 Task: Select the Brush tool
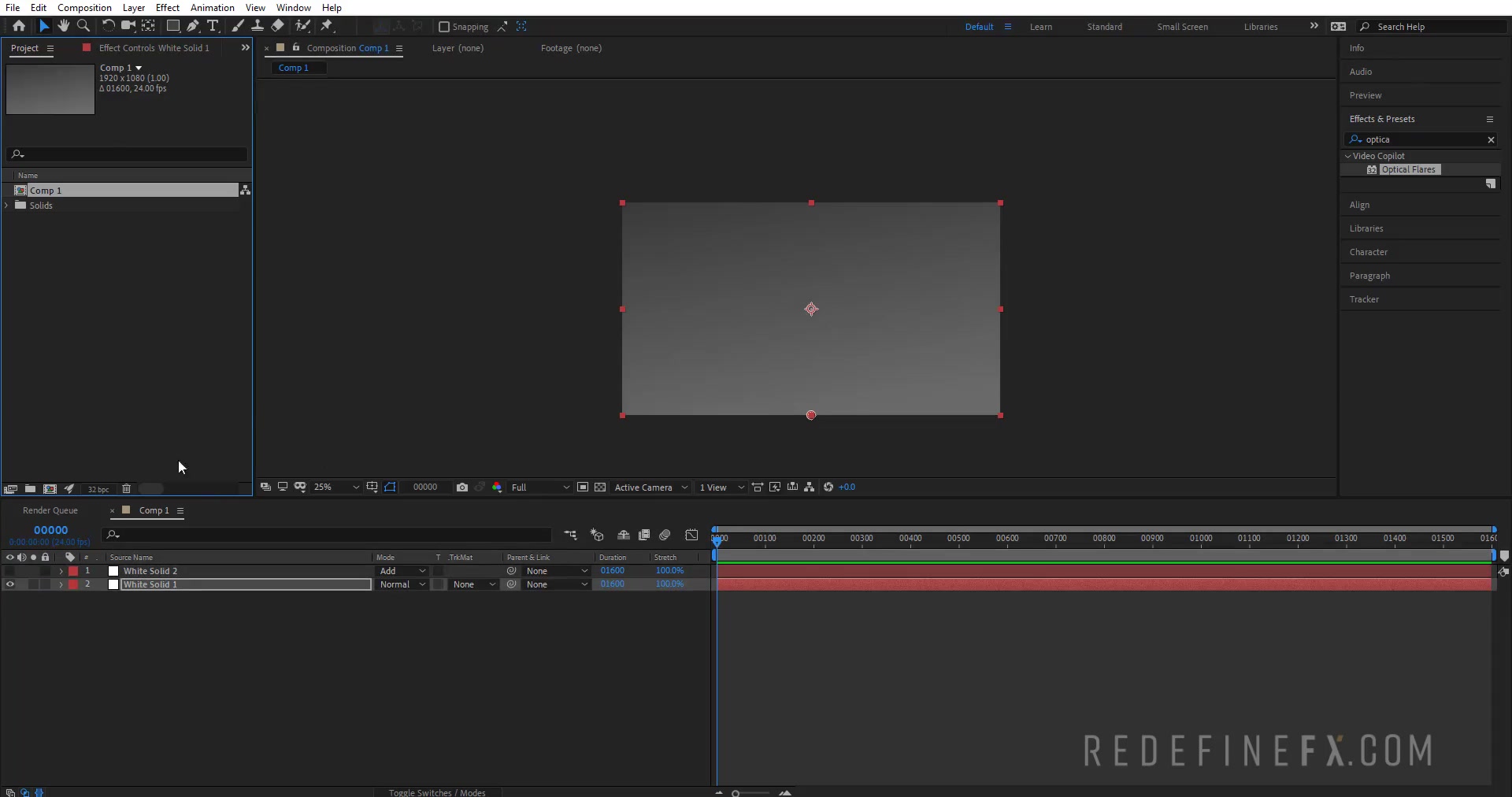click(x=238, y=26)
